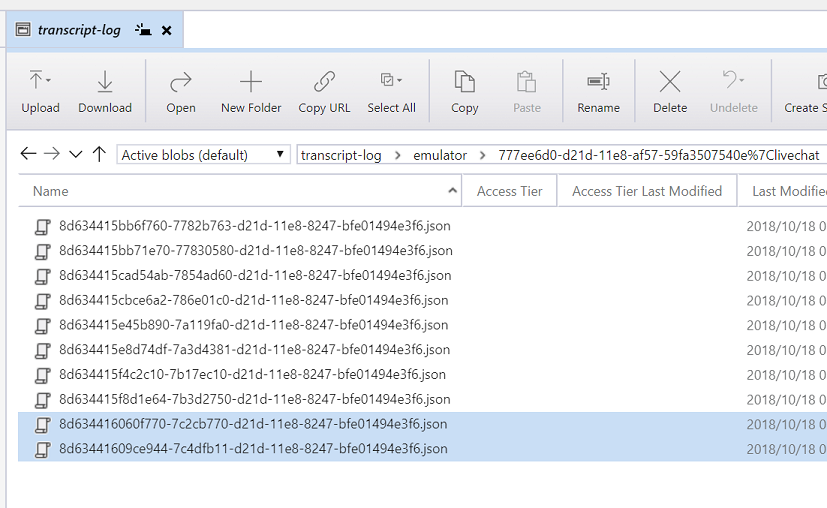Select file 8d634415f8d1e64-7b3d2750 json
Screen dimensions: 827x508
pos(255,399)
